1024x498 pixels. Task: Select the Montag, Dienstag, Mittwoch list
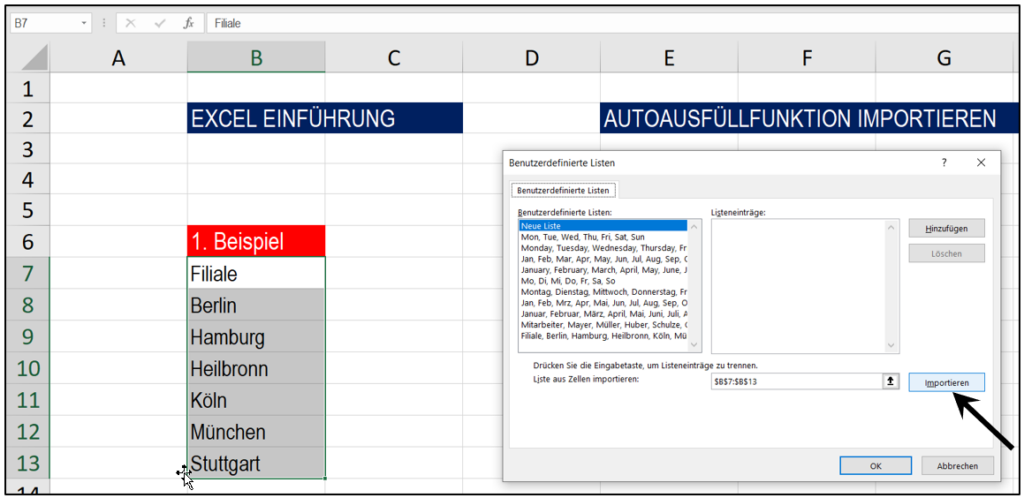(603, 292)
